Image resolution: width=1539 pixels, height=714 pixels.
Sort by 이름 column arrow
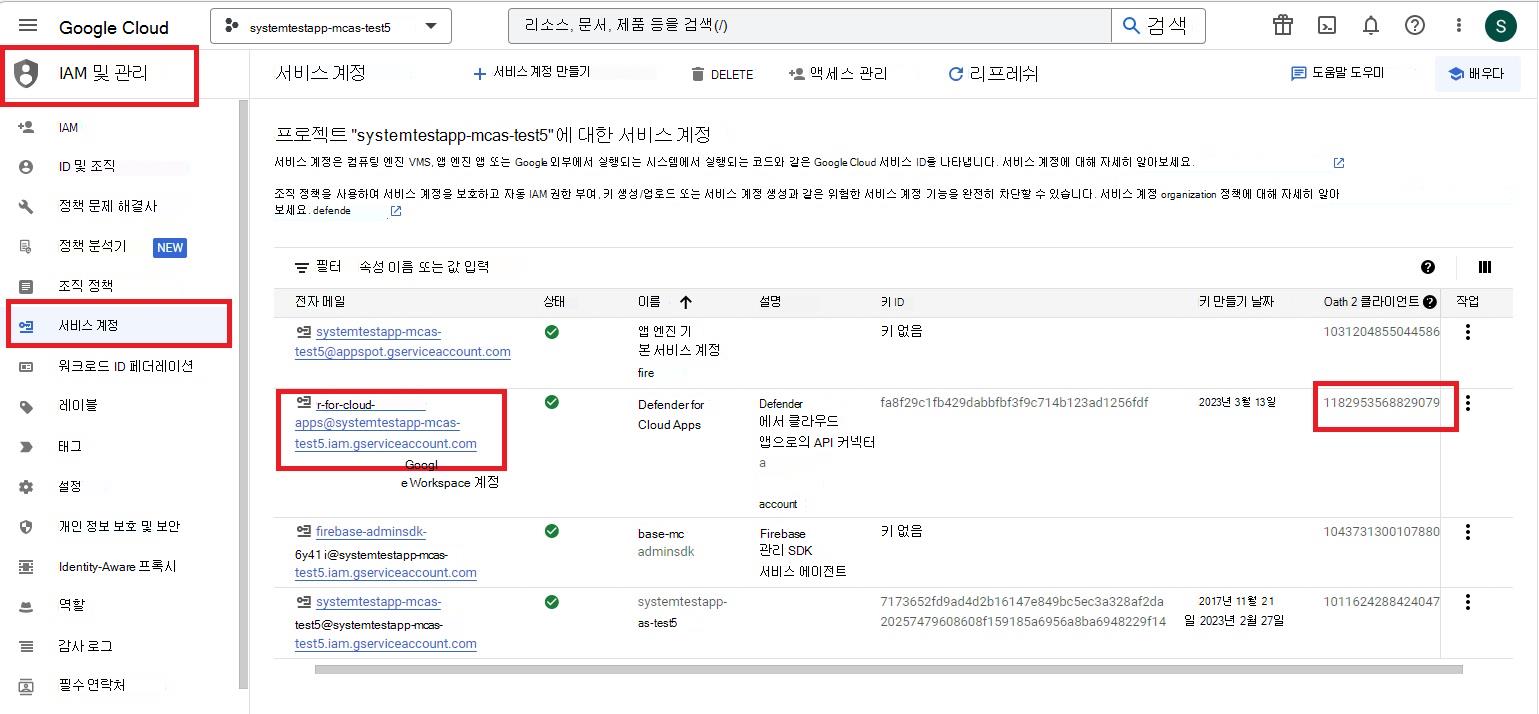tap(686, 302)
